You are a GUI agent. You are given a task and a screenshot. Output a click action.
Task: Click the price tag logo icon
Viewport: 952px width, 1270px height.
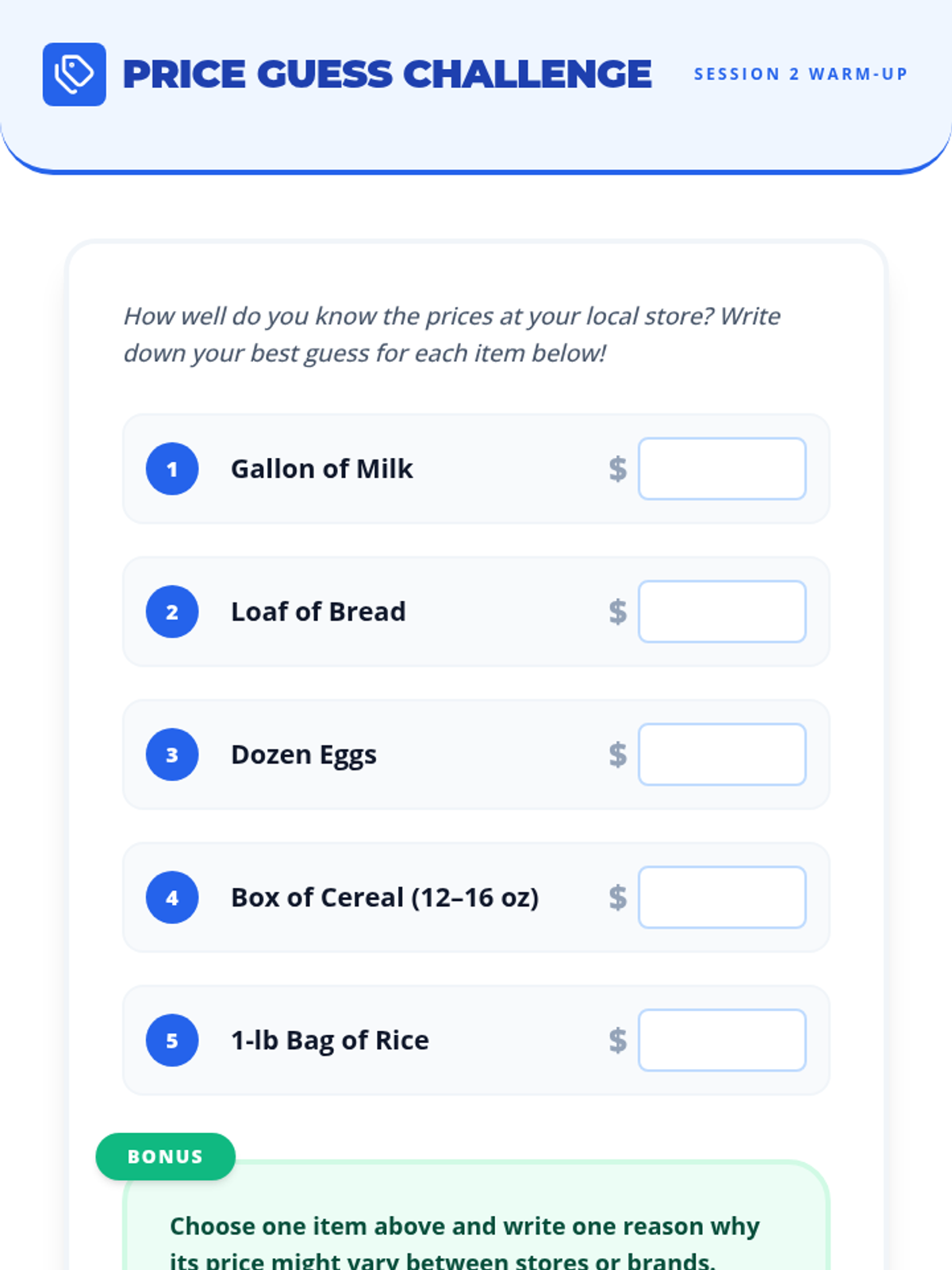coord(74,74)
